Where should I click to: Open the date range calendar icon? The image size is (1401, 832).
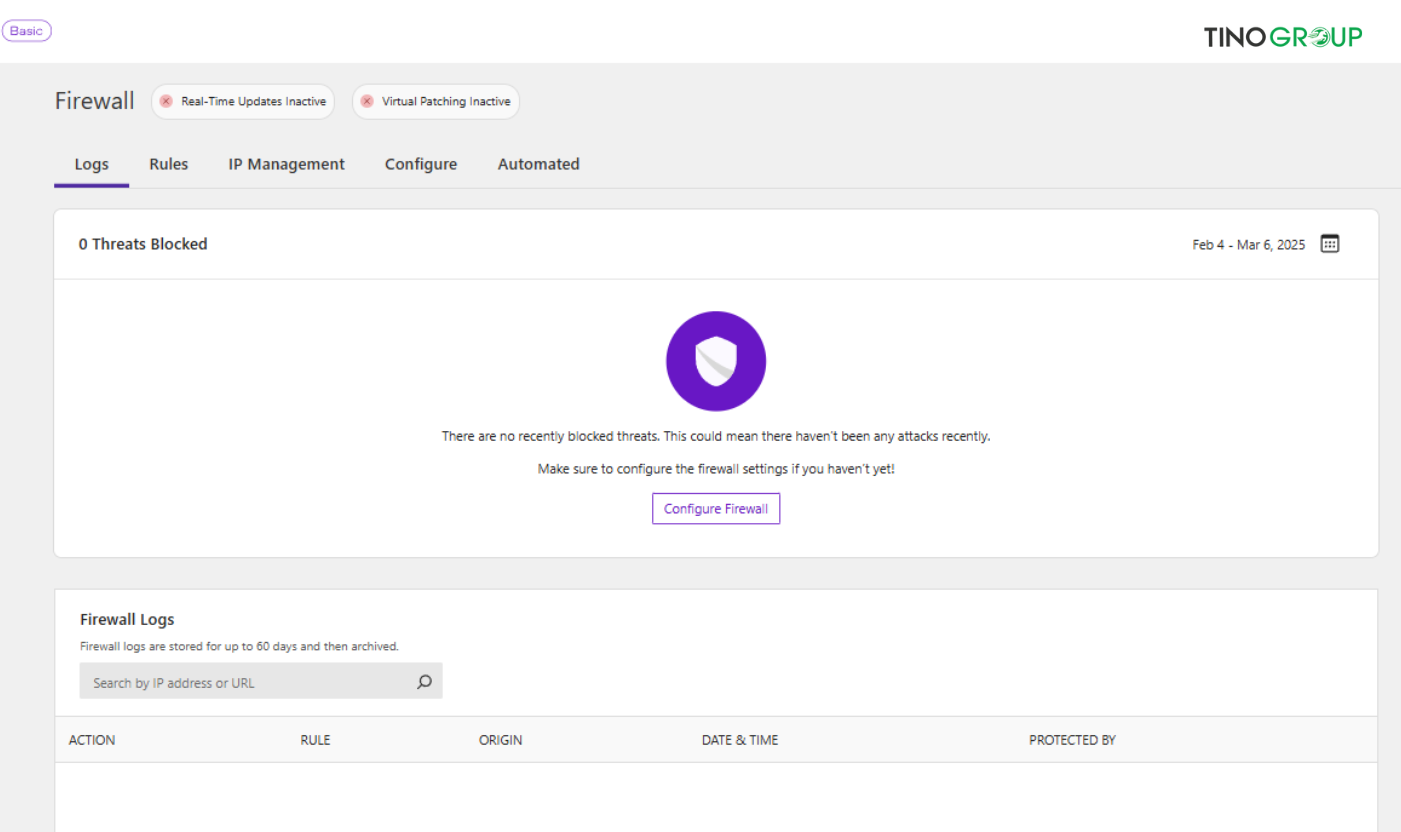[1329, 244]
